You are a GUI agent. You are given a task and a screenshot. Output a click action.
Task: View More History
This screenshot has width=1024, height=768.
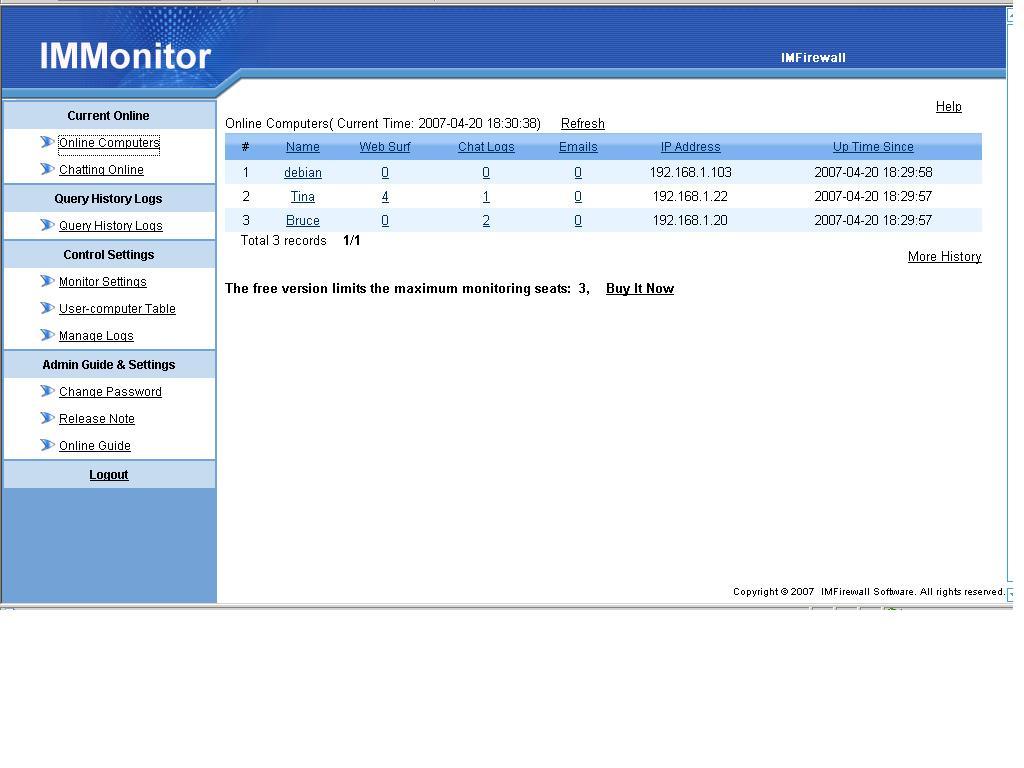coord(944,257)
